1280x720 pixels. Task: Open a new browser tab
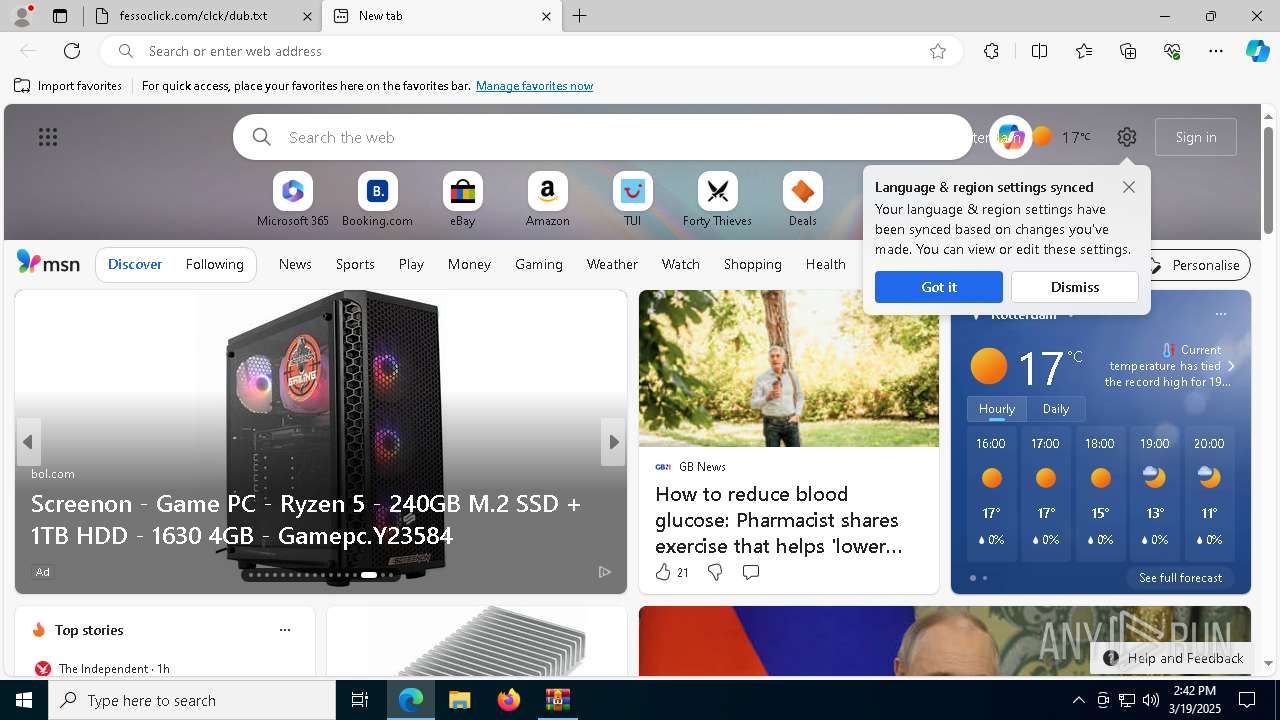[x=579, y=16]
